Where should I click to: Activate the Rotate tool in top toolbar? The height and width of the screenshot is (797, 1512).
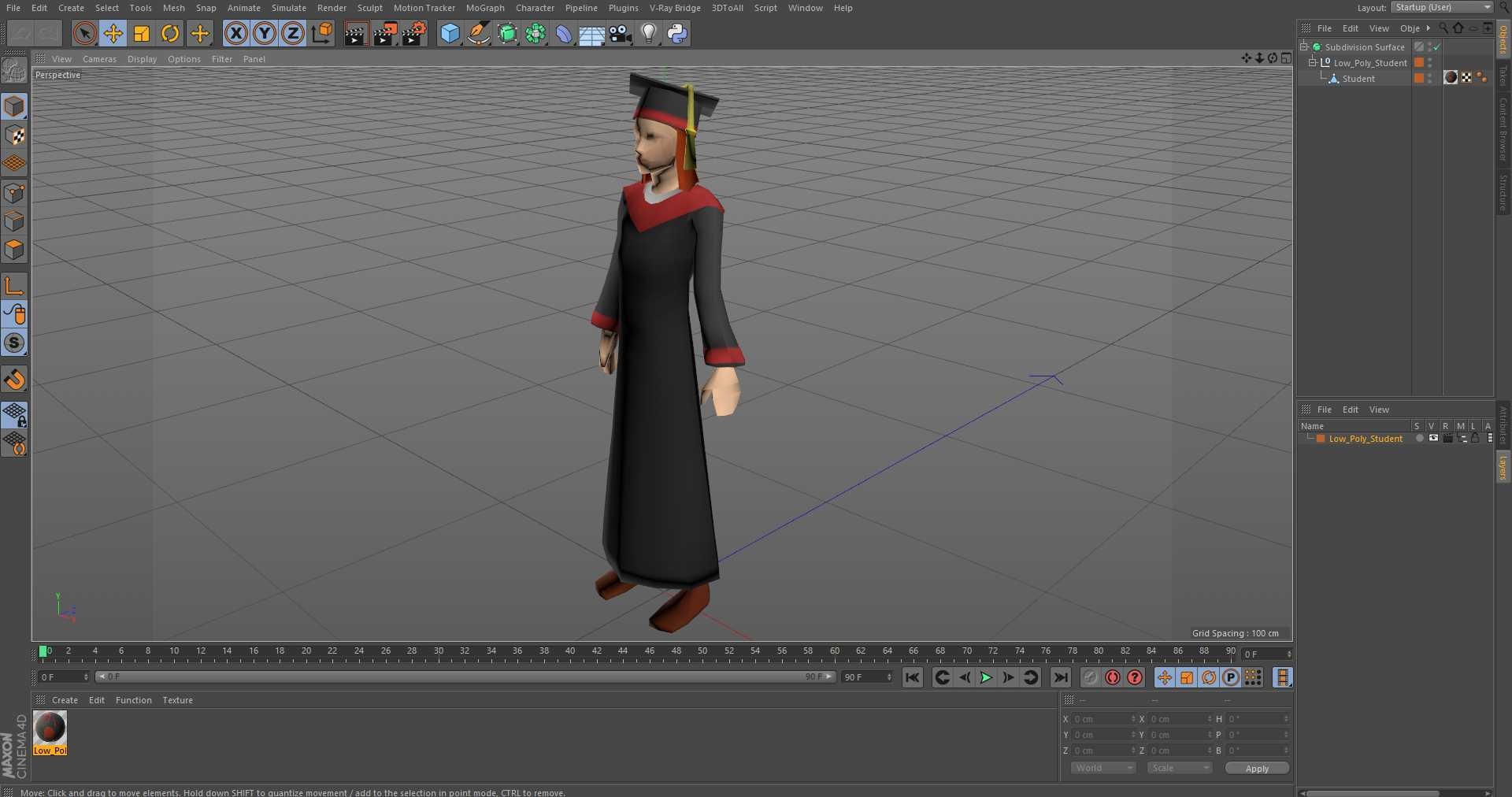[x=170, y=33]
